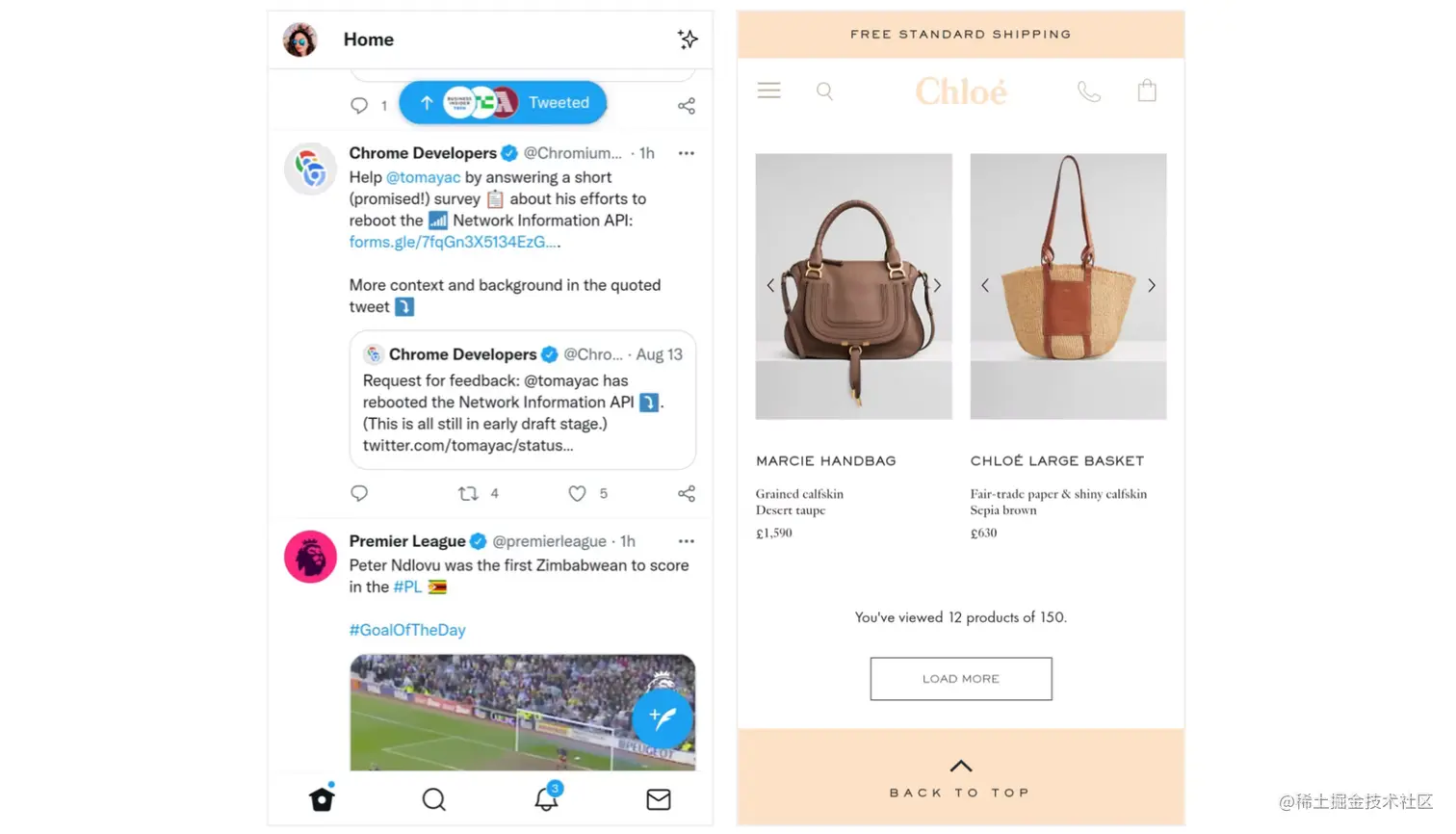This screenshot has width=1456, height=834.
Task: Retweet the Chrome Developers tweet
Action: tap(468, 493)
